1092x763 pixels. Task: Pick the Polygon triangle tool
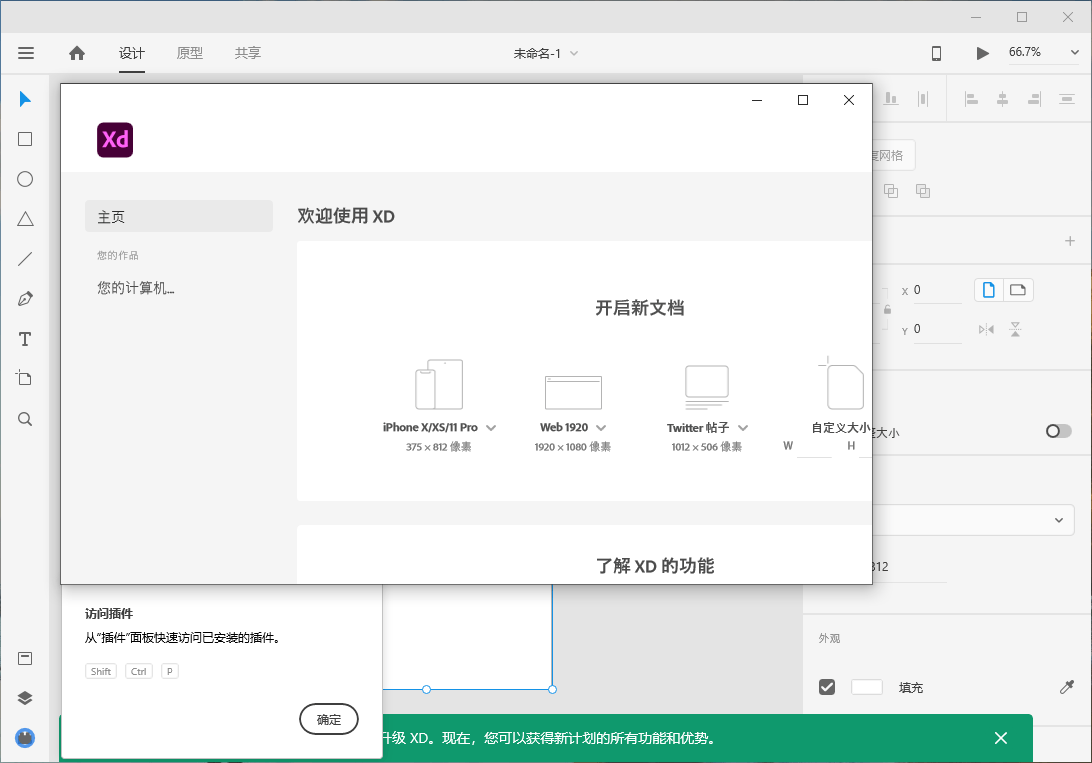click(25, 219)
